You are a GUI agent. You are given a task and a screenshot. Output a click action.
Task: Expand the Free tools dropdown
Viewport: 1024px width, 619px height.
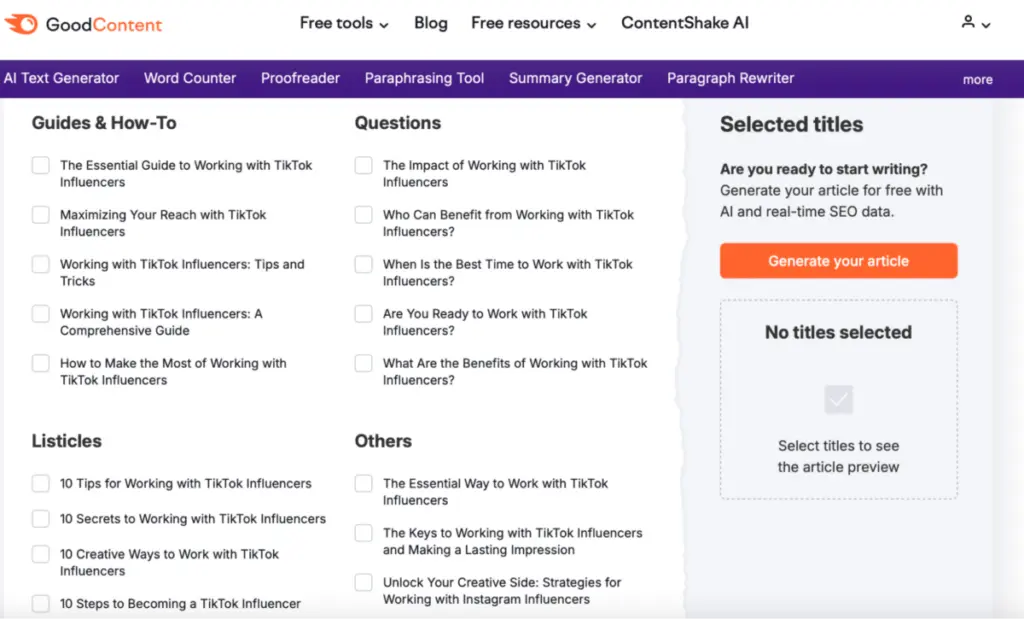pyautogui.click(x=344, y=23)
